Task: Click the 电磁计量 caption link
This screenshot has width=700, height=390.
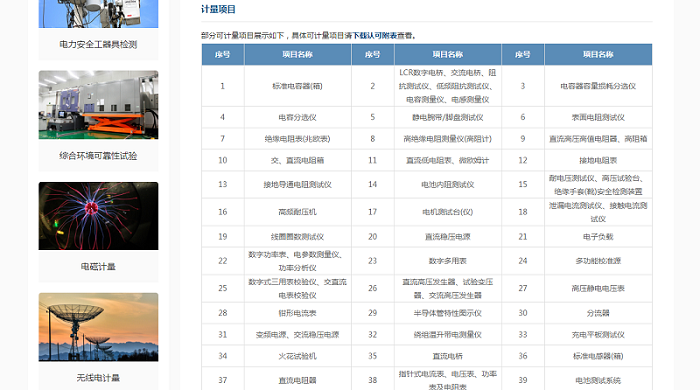Action: (x=98, y=267)
